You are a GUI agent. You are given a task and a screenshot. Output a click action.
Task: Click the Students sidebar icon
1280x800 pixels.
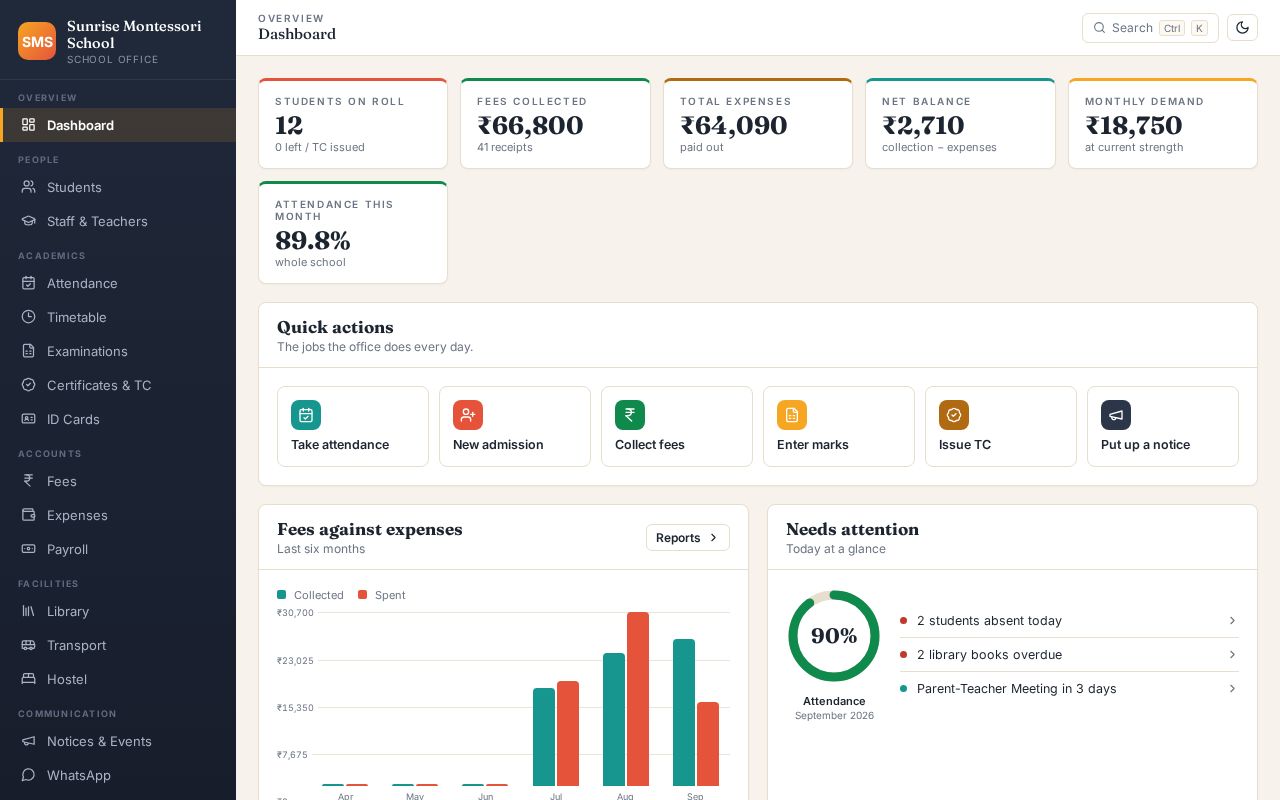29,187
